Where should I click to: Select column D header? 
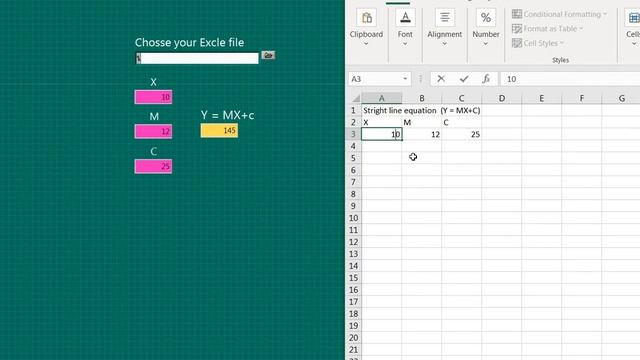tap(502, 98)
